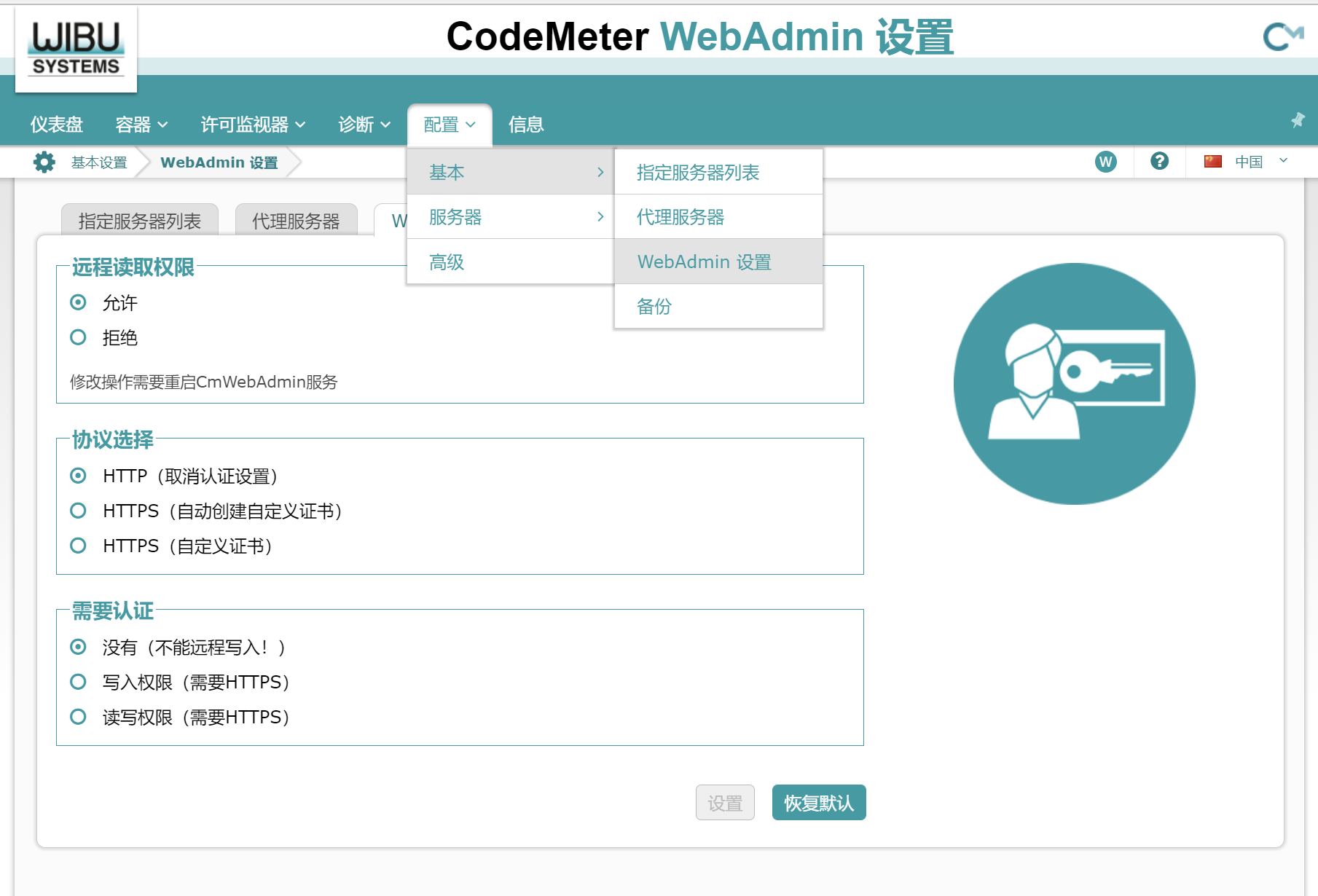Click the pin icon in navigation bar
The width and height of the screenshot is (1318, 896).
pos(1298,120)
